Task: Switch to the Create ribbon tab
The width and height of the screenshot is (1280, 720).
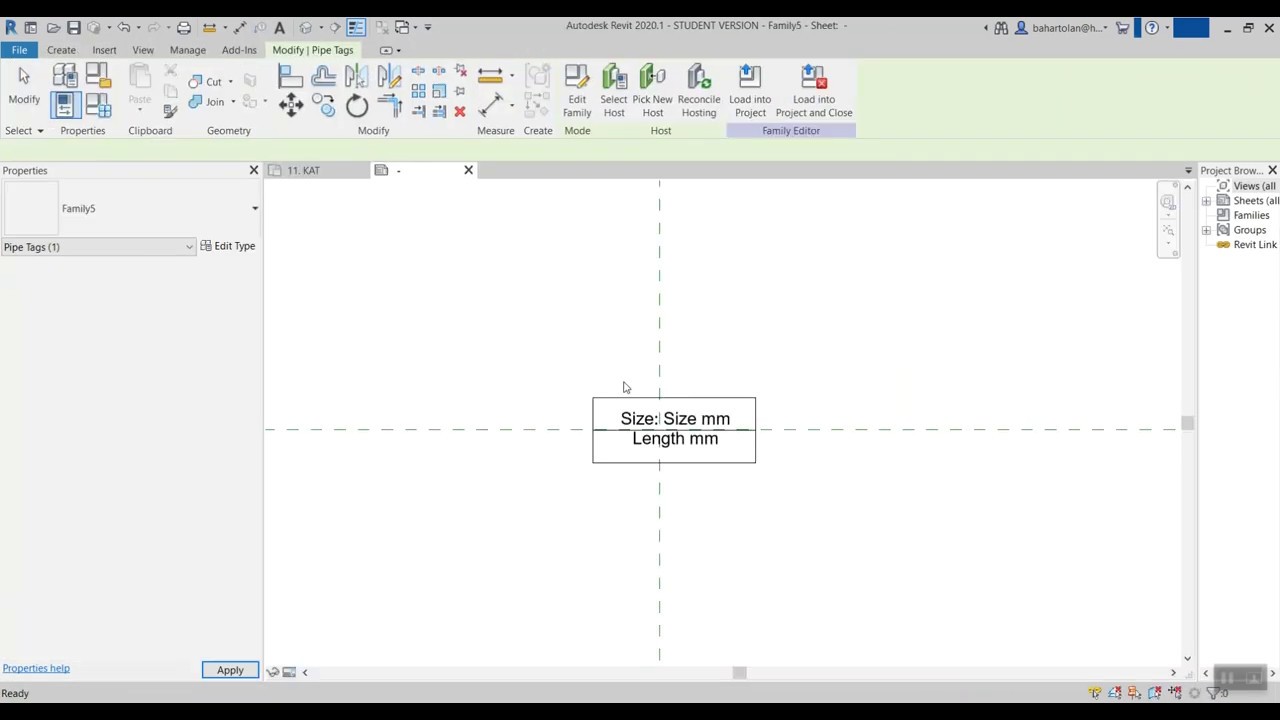Action: point(61,50)
